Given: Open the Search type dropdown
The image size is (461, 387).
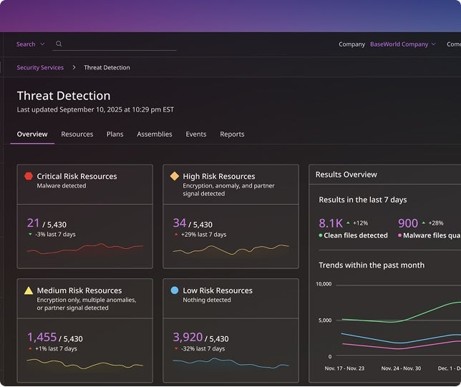Looking at the screenshot, I should coord(30,44).
